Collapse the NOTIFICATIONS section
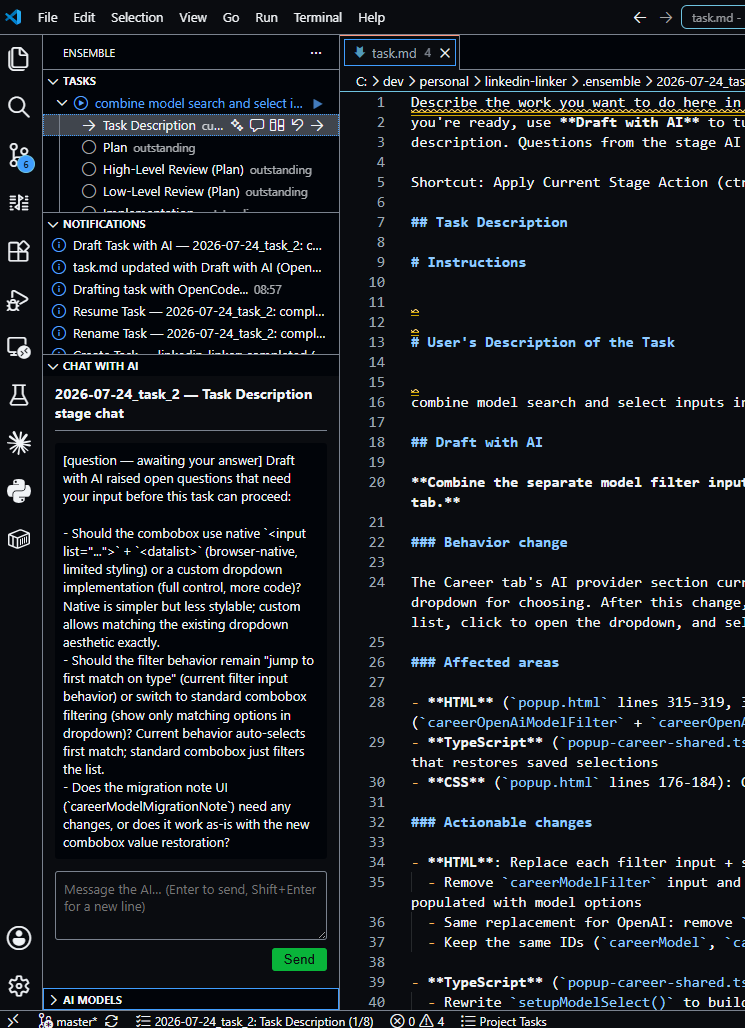 [53, 224]
